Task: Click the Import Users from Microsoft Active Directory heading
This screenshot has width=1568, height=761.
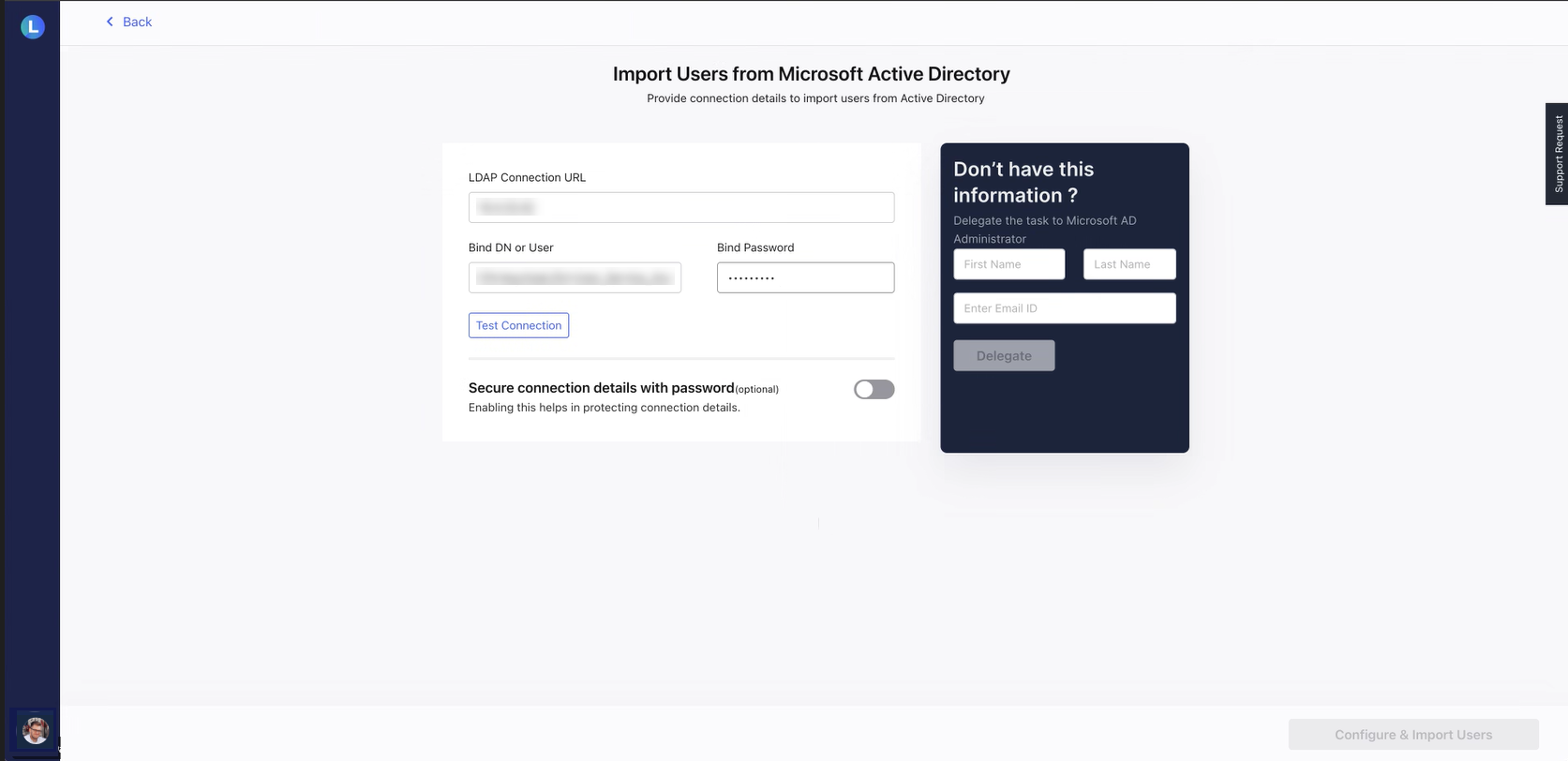Action: 812,74
